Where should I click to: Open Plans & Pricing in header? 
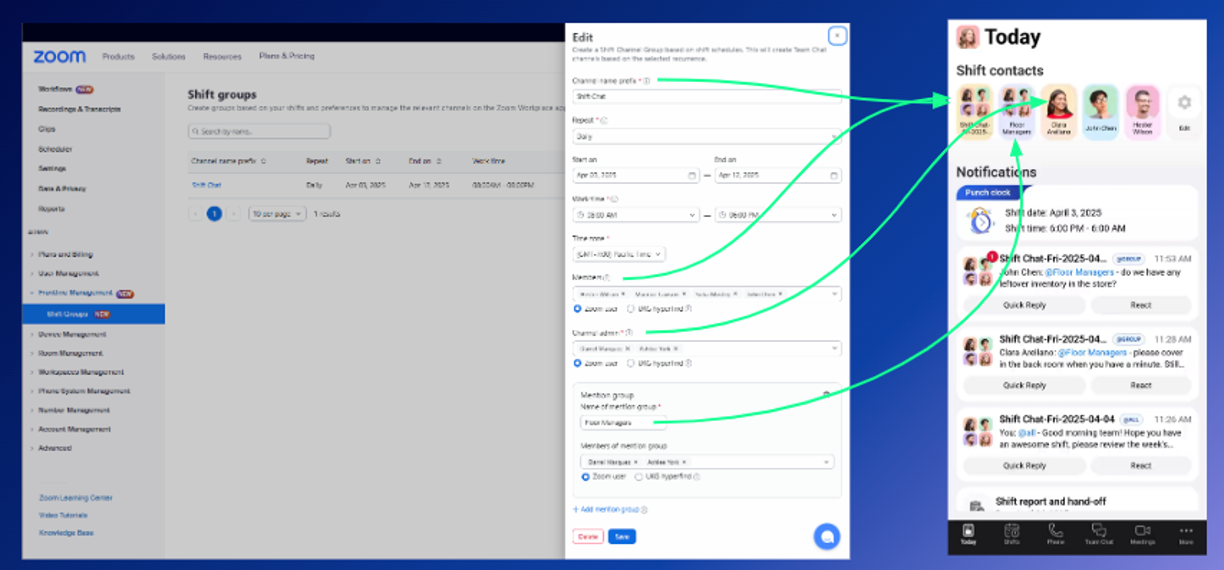click(x=287, y=57)
